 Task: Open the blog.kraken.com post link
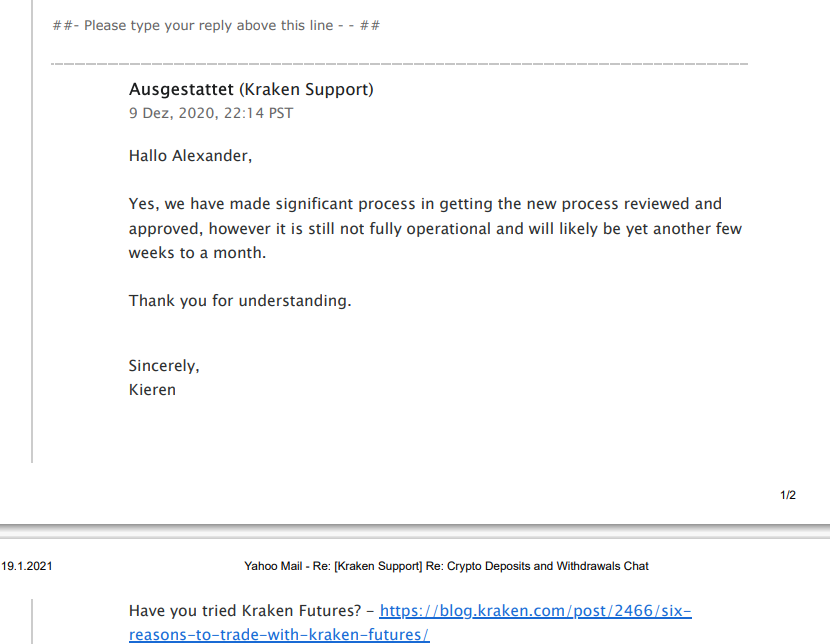click(x=535, y=611)
